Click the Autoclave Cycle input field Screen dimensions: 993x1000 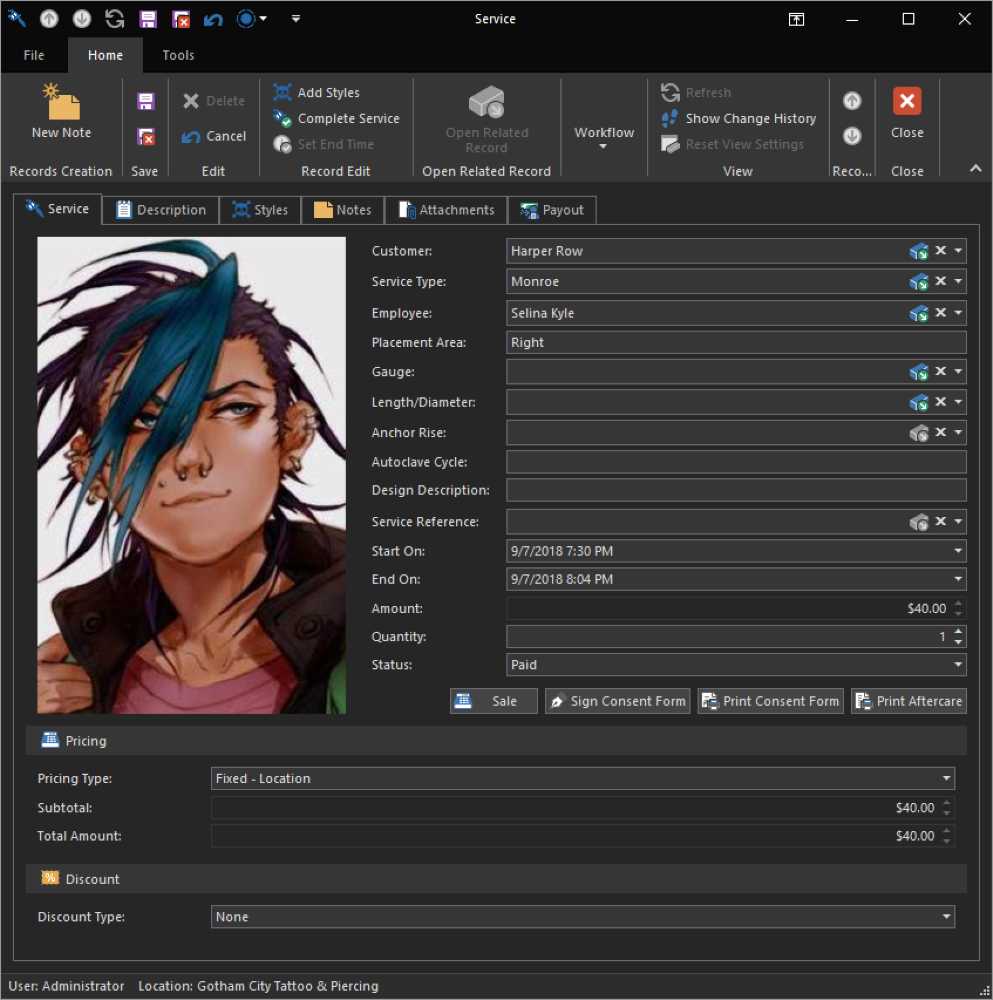(736, 462)
